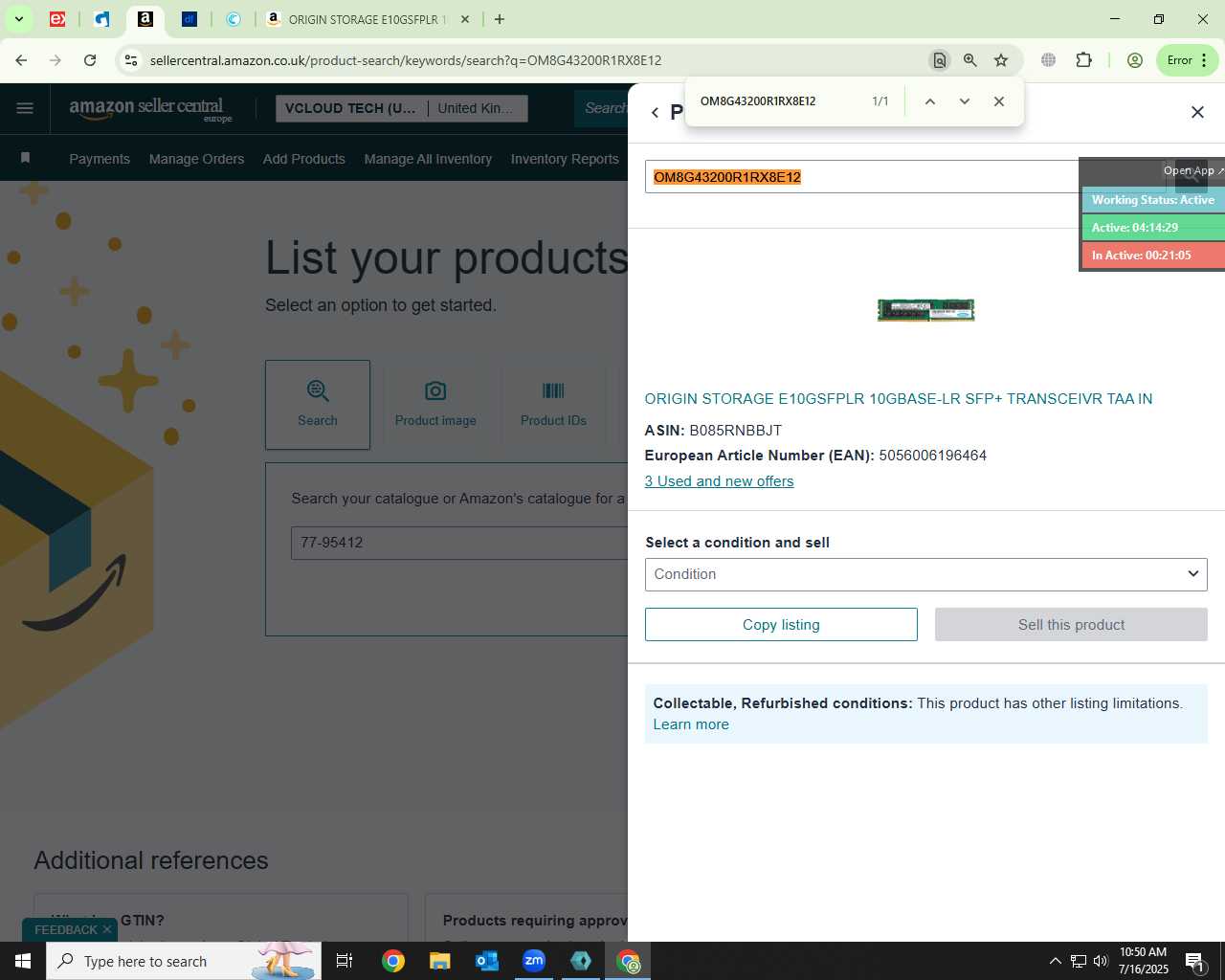Open the volume control in system tray
Screen dimensions: 1225x980
point(1101,961)
